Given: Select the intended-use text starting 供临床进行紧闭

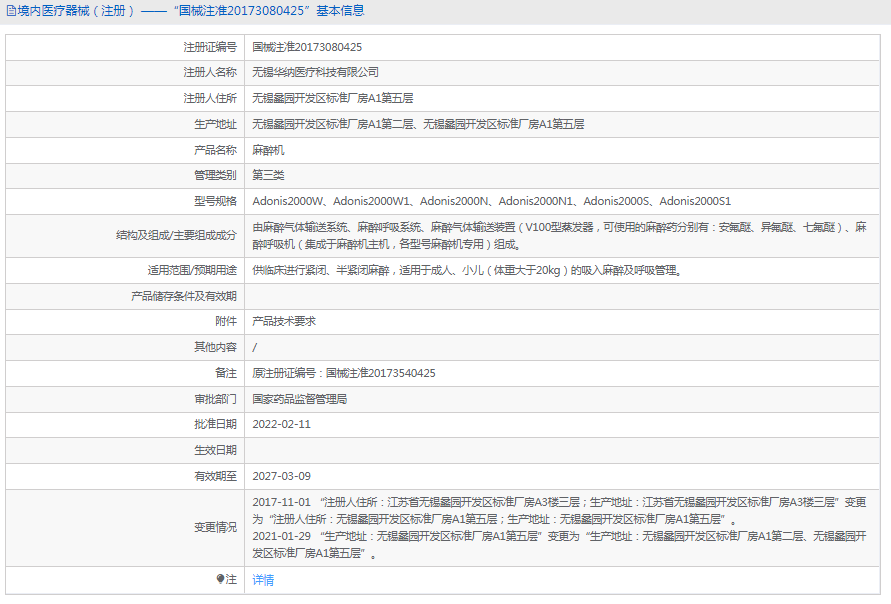Looking at the screenshot, I should point(467,270).
